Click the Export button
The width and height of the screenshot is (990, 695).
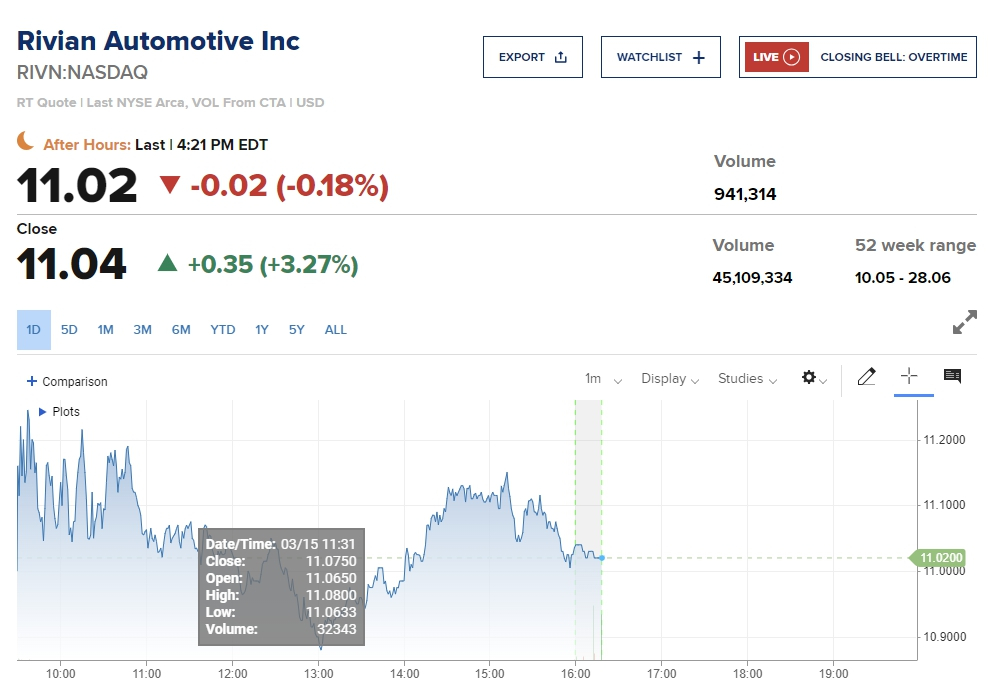[533, 57]
